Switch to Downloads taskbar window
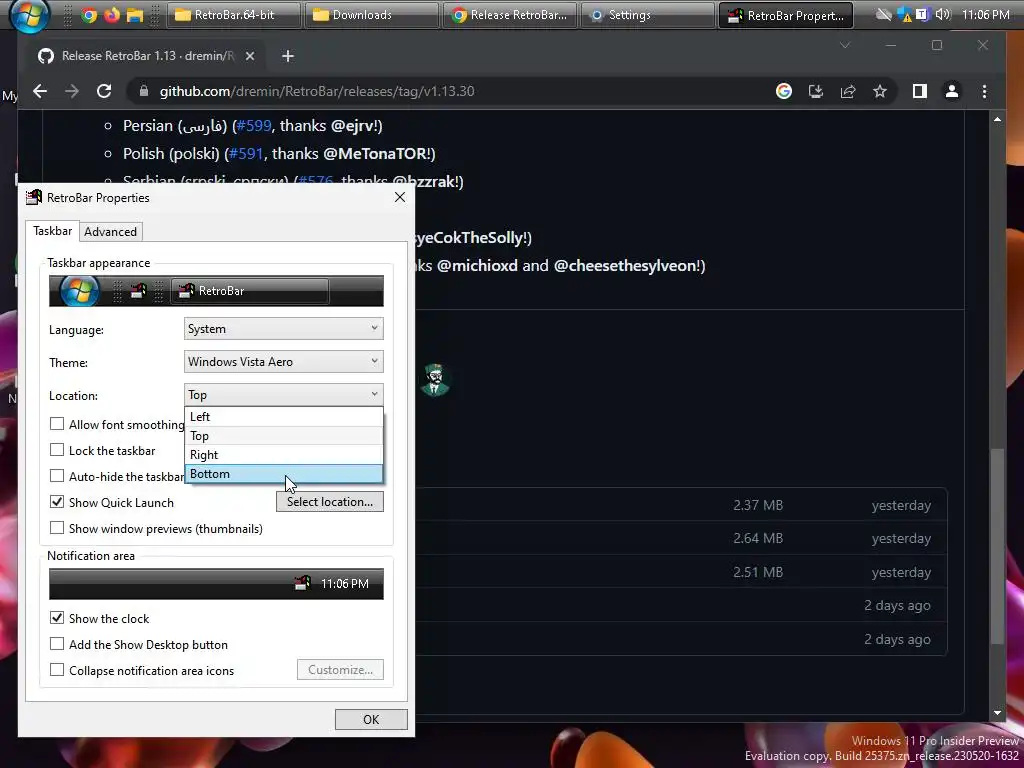This screenshot has width=1024, height=768. click(372, 15)
